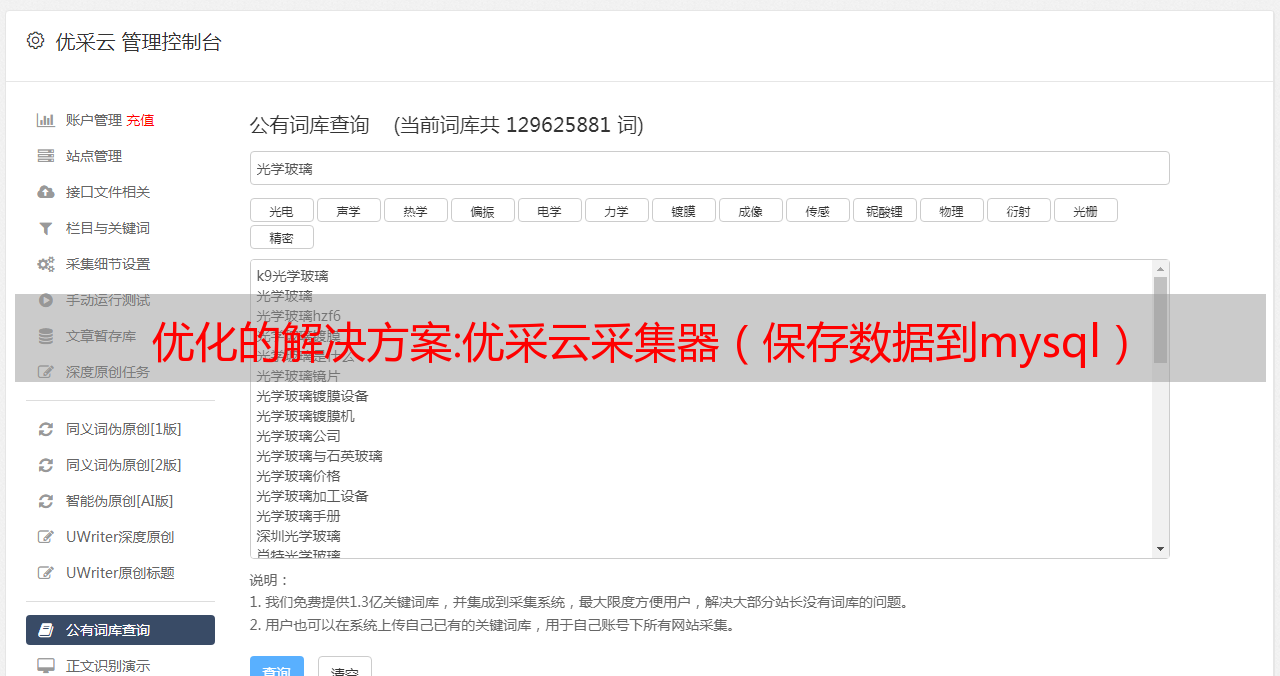
Task: Click the cloud upload icon for 接口文件相关
Action: [x=46, y=192]
